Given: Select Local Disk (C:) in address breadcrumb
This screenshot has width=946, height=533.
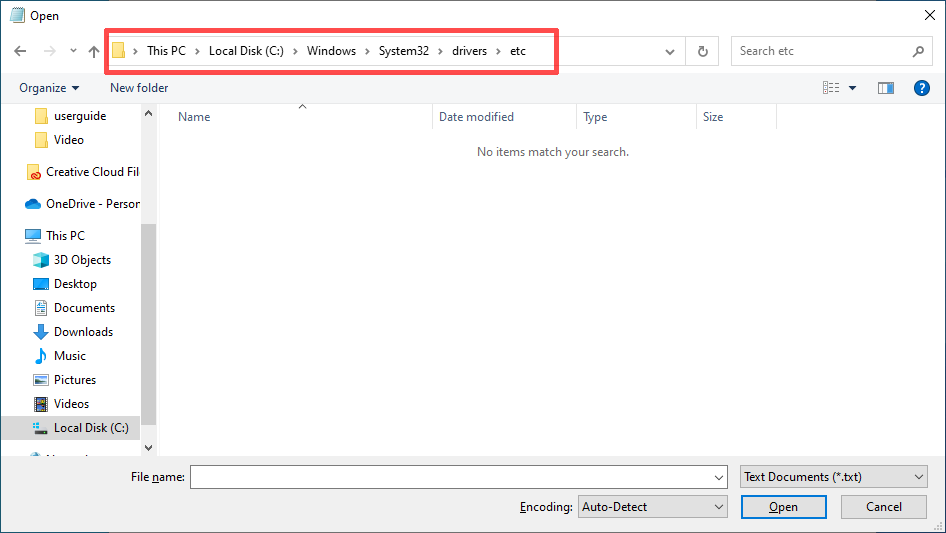Looking at the screenshot, I should click(246, 51).
